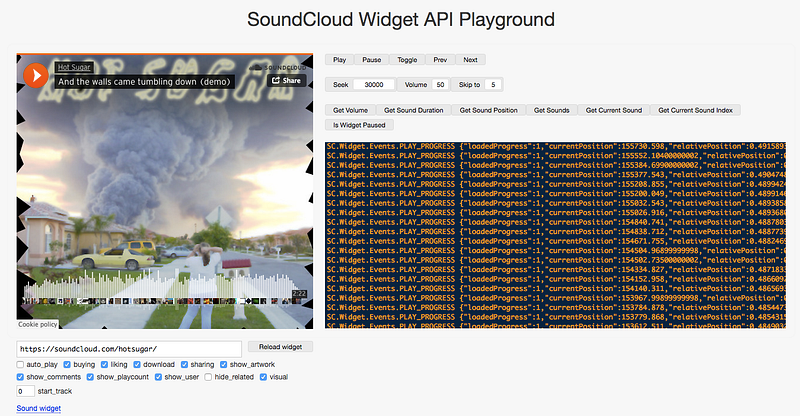Focus the start_track number field
The width and height of the screenshot is (800, 416).
pyautogui.click(x=26, y=391)
